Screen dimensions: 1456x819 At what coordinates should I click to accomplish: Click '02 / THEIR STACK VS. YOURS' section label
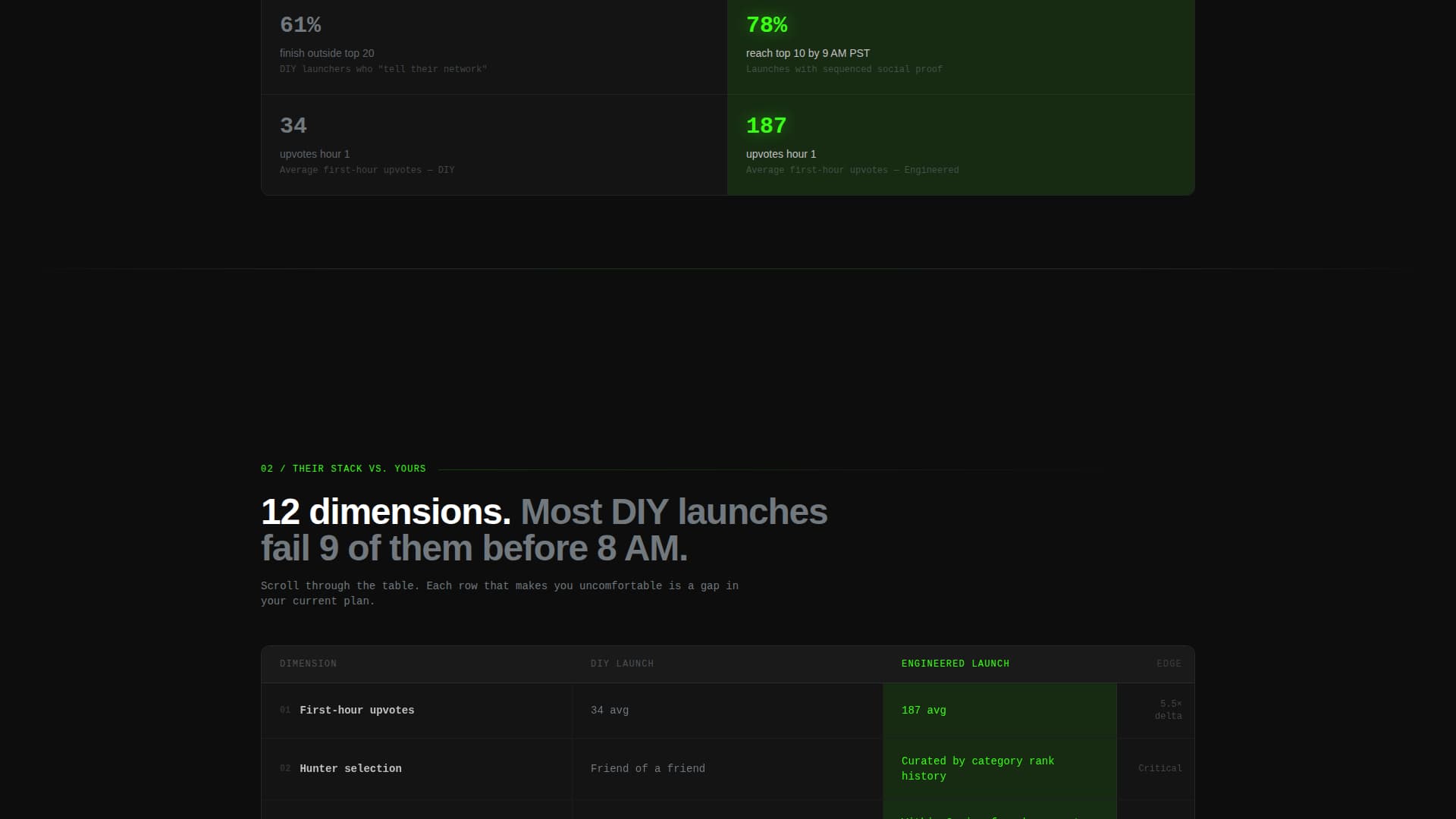[344, 469]
